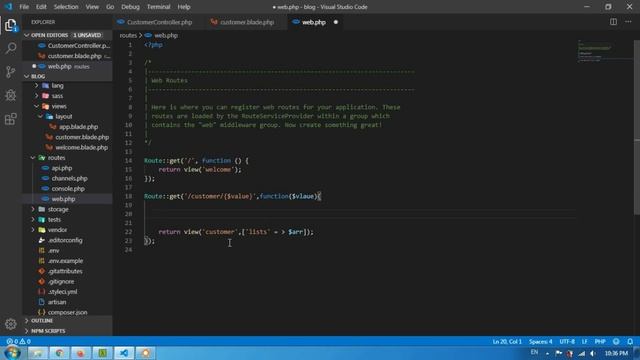Open the Debug view icon
Image resolution: width=640 pixels, height=360 pixels.
pos(11,96)
